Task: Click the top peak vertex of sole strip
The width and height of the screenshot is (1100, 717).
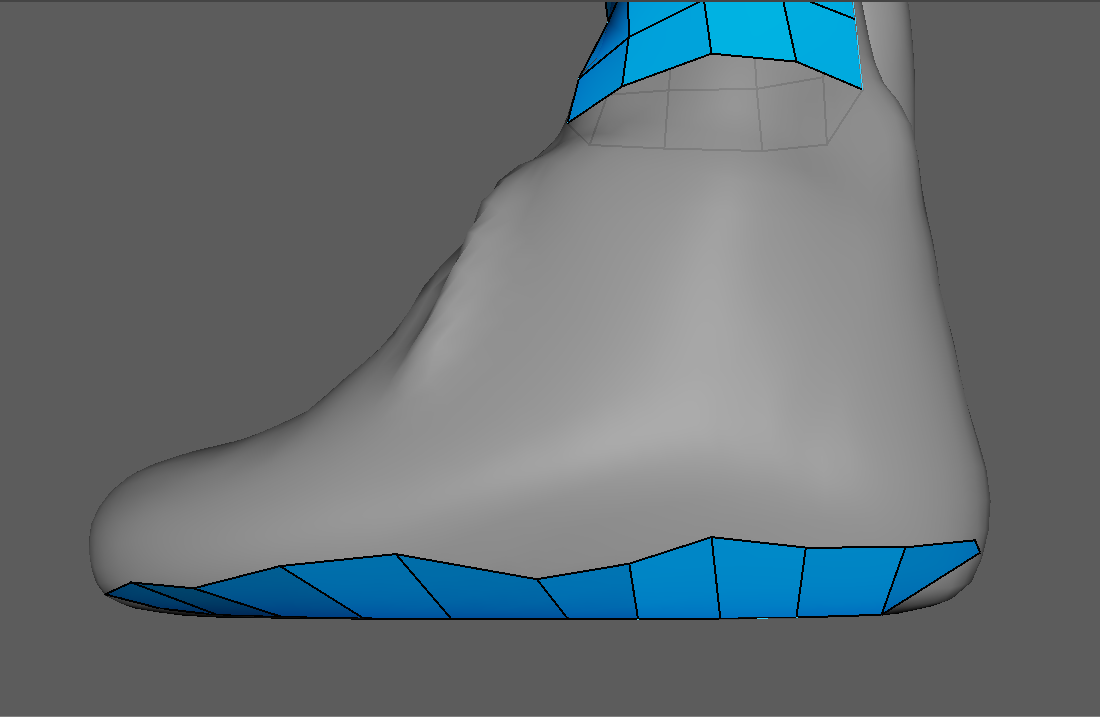Action: 713,537
